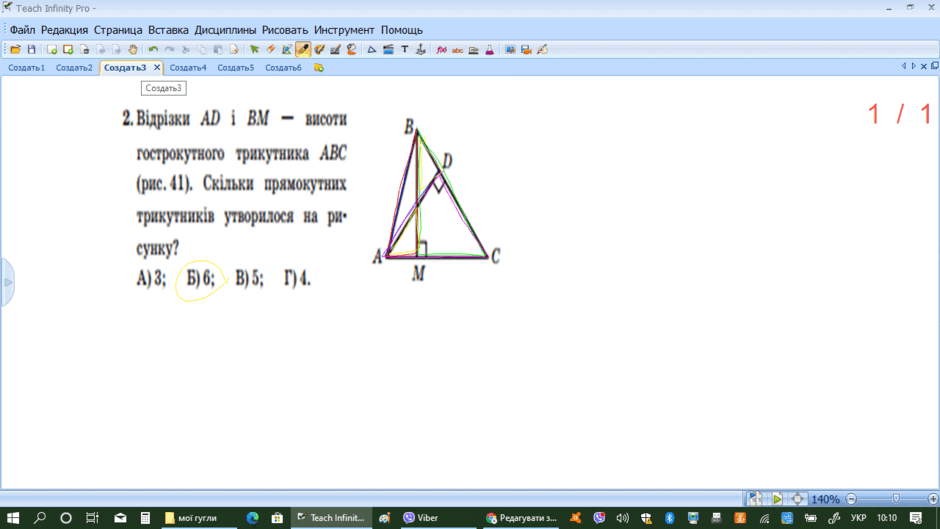940x529 pixels.
Task: Choose the eraser tool
Action: tap(271, 50)
